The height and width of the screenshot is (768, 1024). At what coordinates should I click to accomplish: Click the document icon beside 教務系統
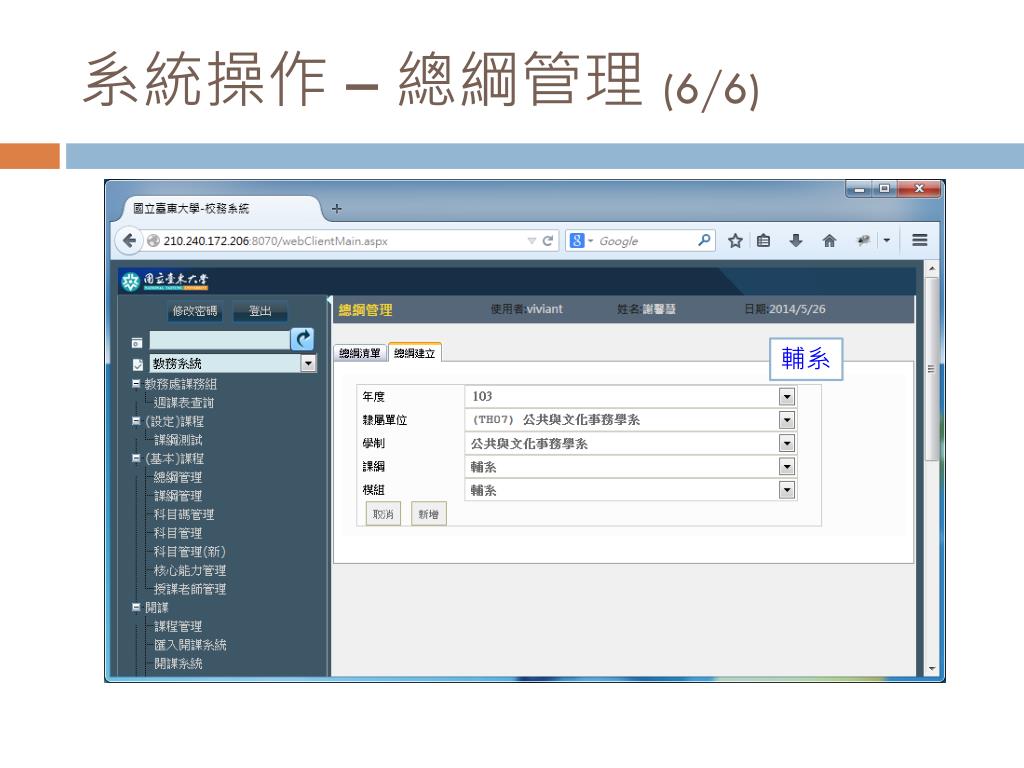tap(137, 364)
